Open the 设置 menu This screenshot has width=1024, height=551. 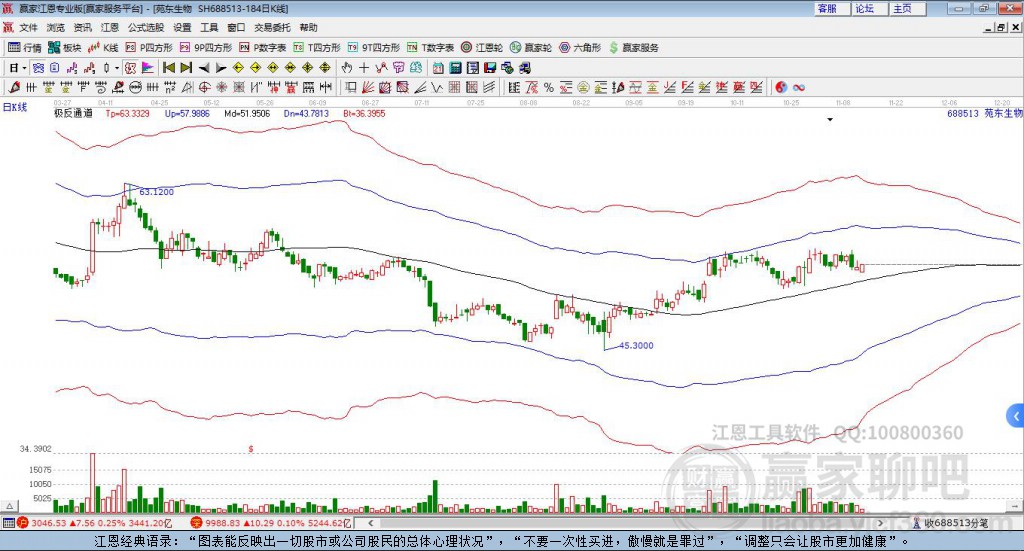pyautogui.click(x=182, y=27)
